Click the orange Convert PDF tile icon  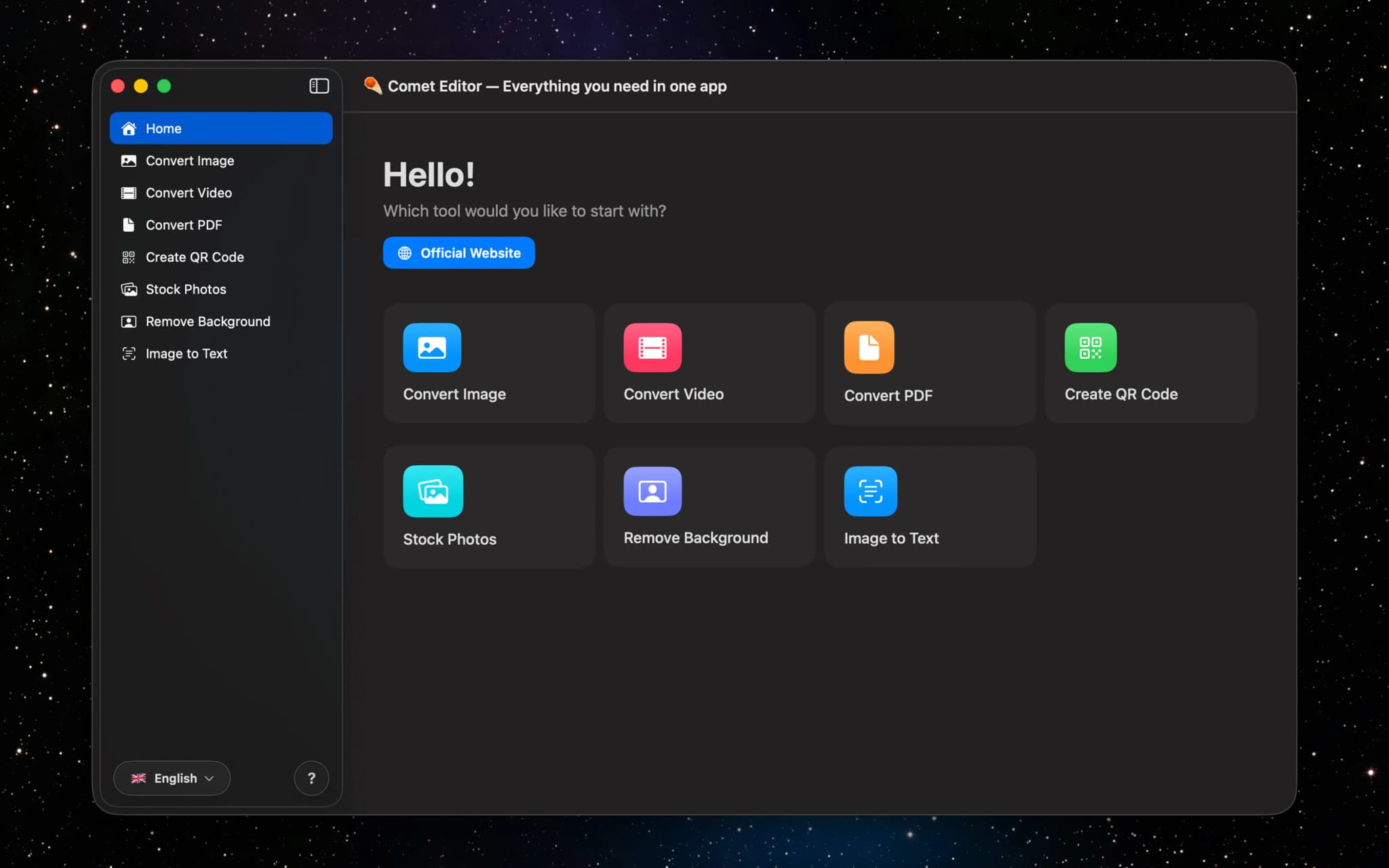point(869,347)
